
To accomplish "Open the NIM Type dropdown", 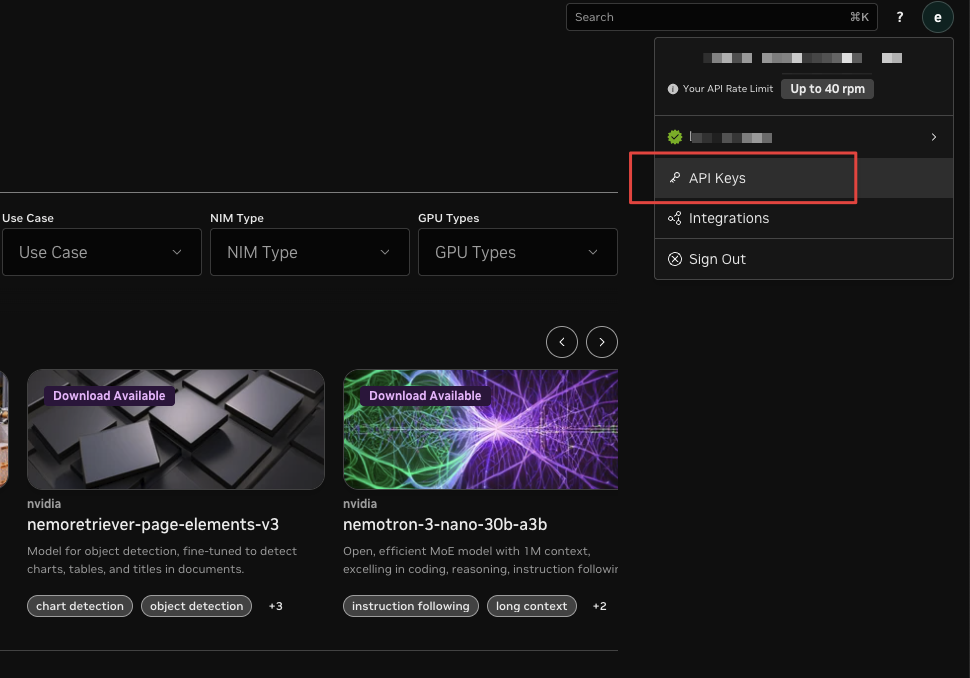I will [x=310, y=252].
